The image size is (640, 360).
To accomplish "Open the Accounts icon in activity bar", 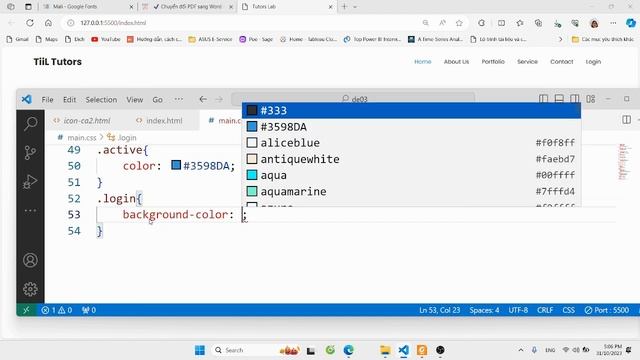I will coord(30,260).
